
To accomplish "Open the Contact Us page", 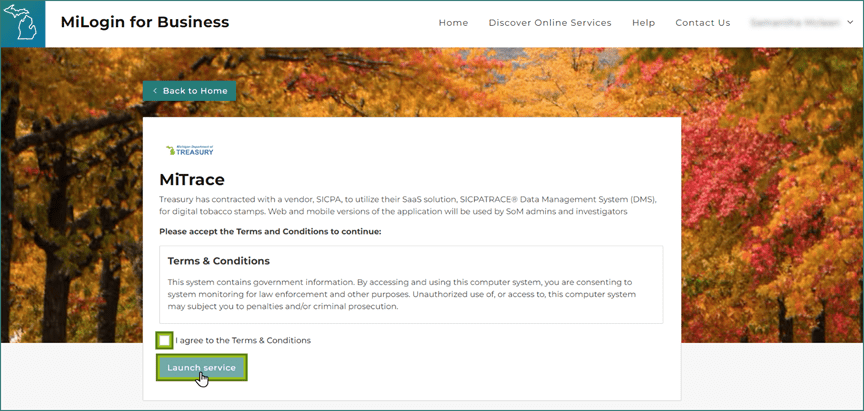I will pyautogui.click(x=703, y=23).
